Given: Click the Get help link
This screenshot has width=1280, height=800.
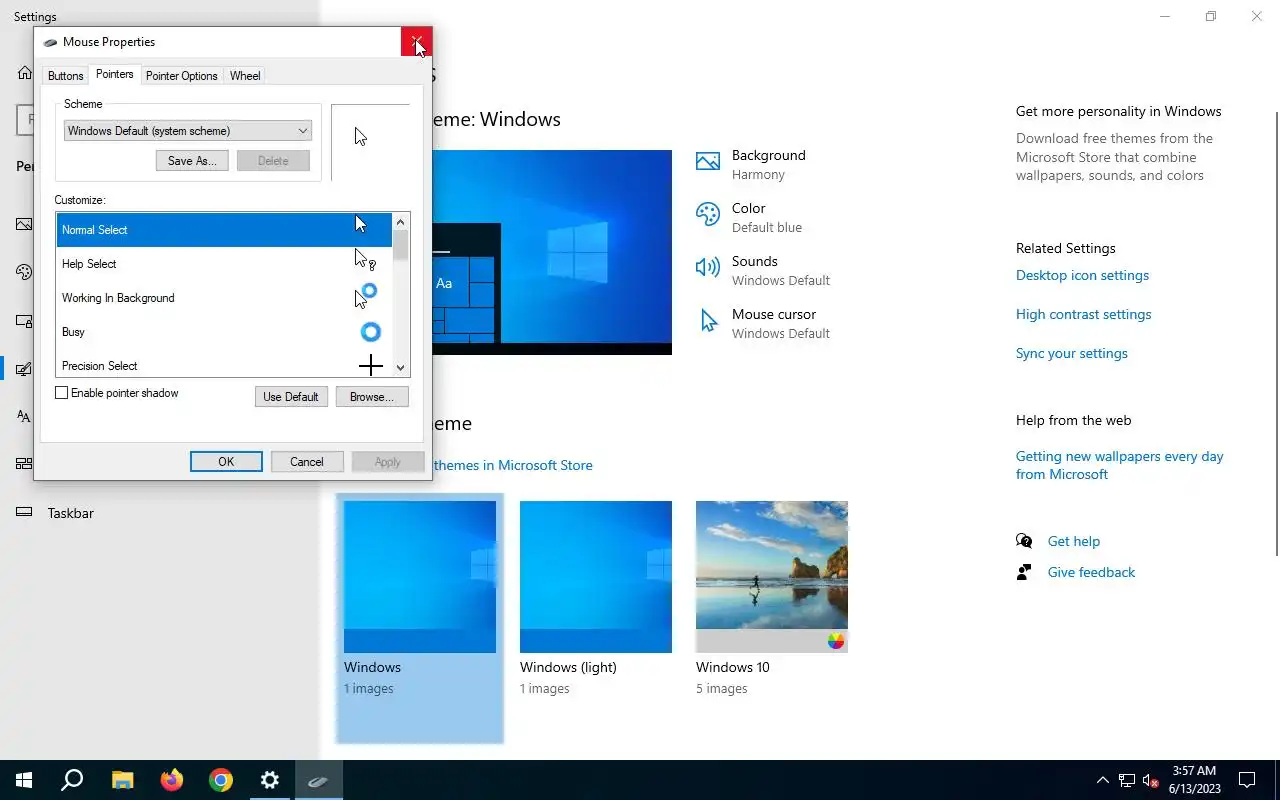Looking at the screenshot, I should point(1073,541).
